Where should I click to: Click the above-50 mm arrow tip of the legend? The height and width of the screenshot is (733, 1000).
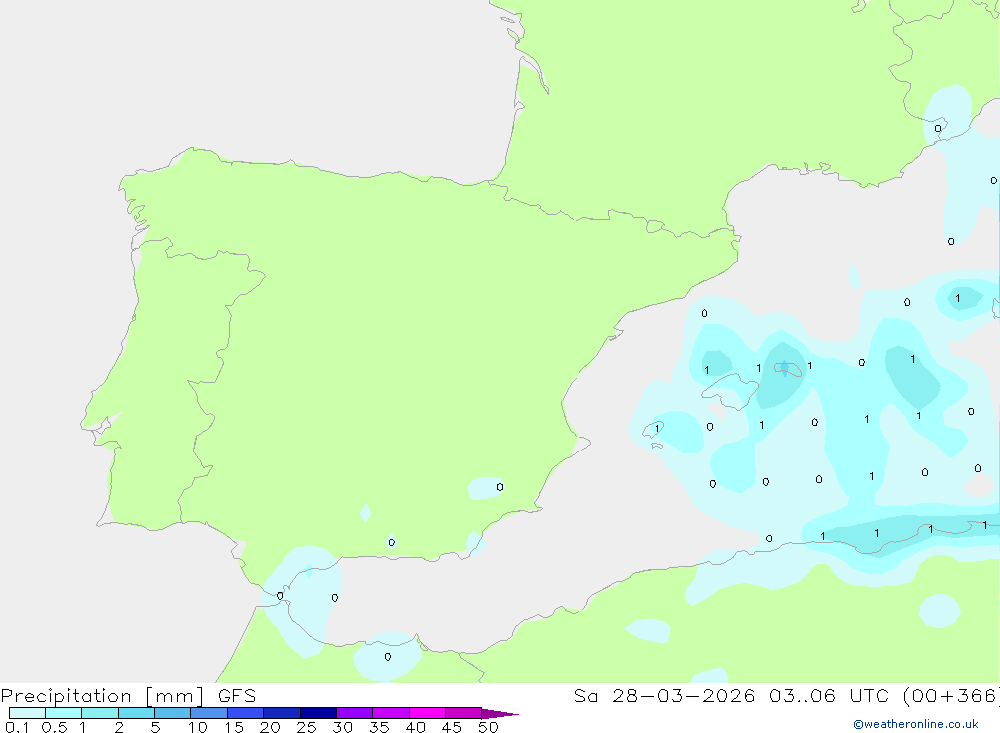click(x=500, y=713)
